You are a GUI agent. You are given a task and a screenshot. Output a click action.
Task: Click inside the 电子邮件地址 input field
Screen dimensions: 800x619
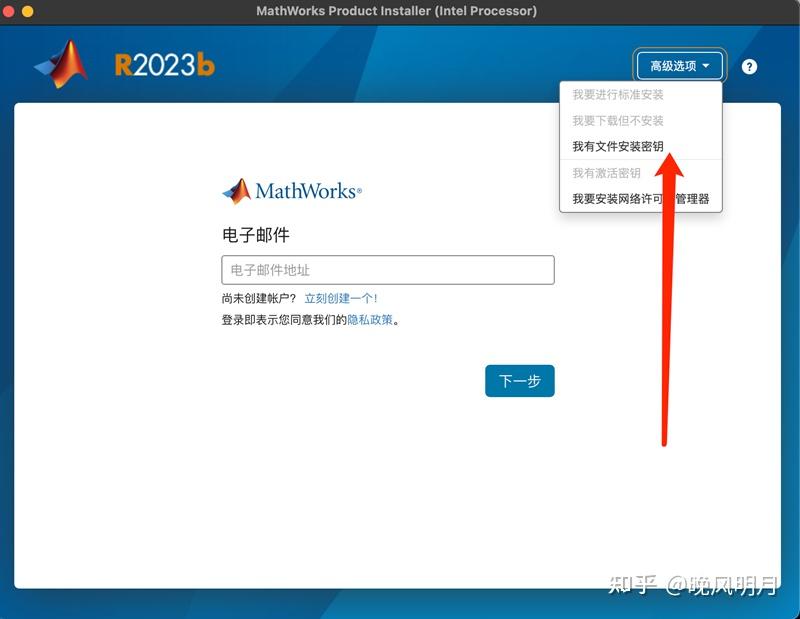pyautogui.click(x=388, y=270)
